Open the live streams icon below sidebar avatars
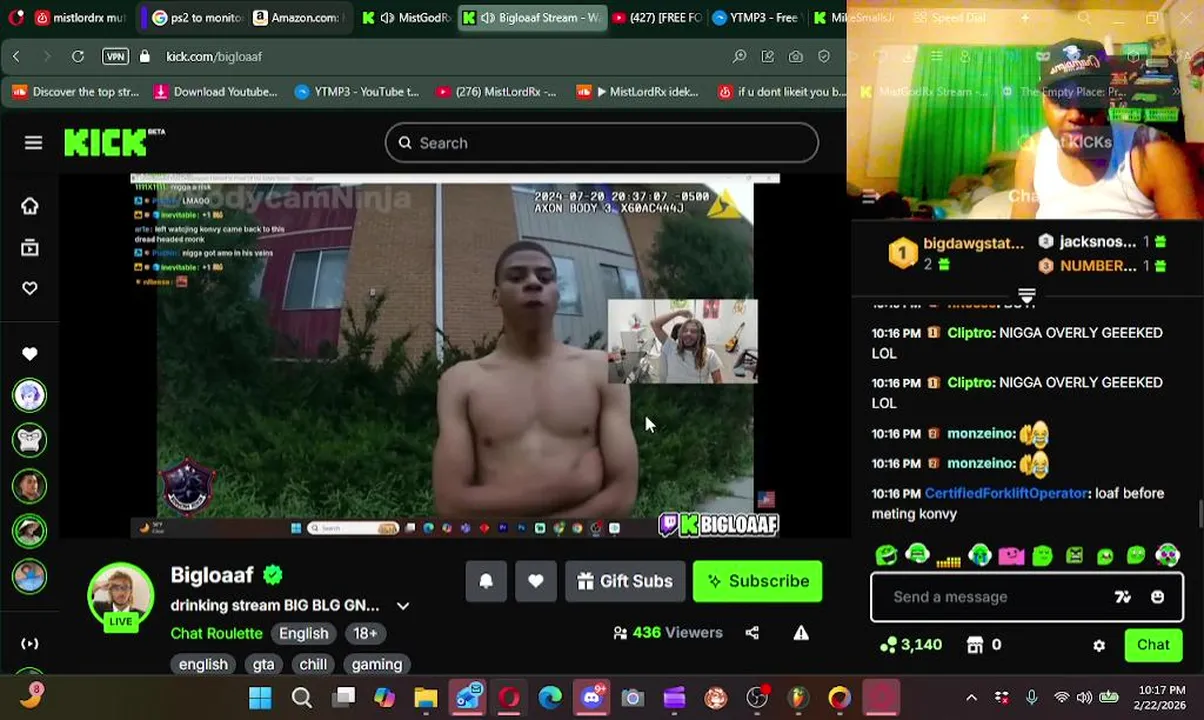The height and width of the screenshot is (720, 1204). click(30, 644)
